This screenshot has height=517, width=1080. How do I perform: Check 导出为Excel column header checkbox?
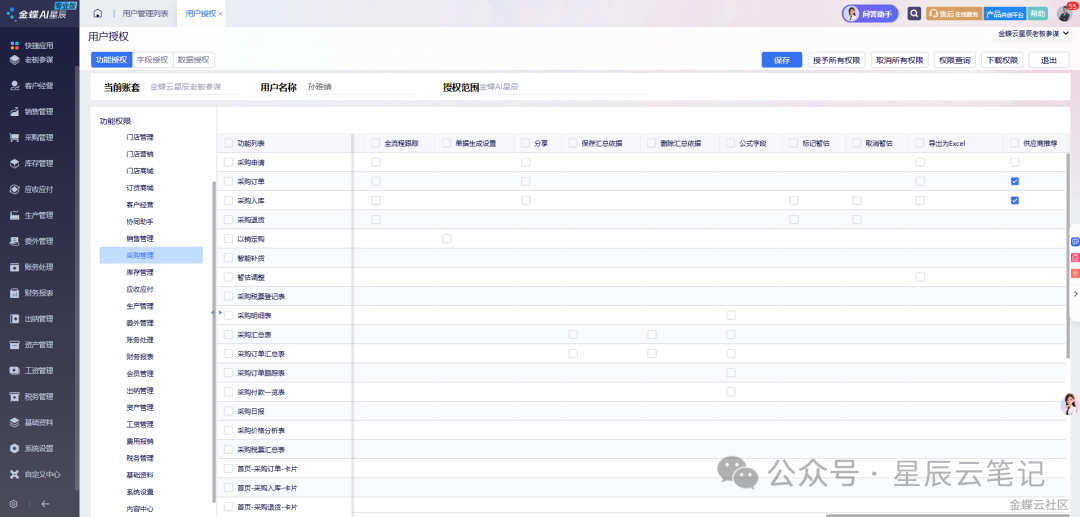point(920,143)
